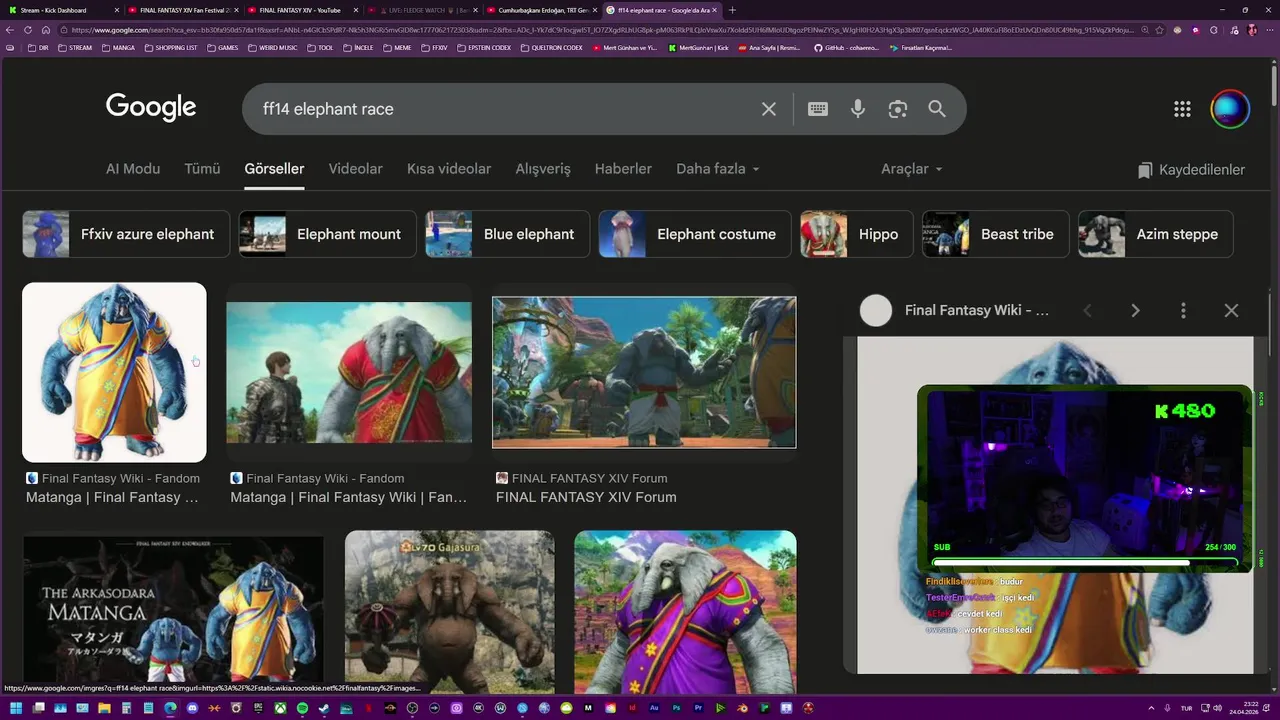The width and height of the screenshot is (1280, 720).
Task: Open Xbox app from the taskbar
Action: [x=280, y=708]
